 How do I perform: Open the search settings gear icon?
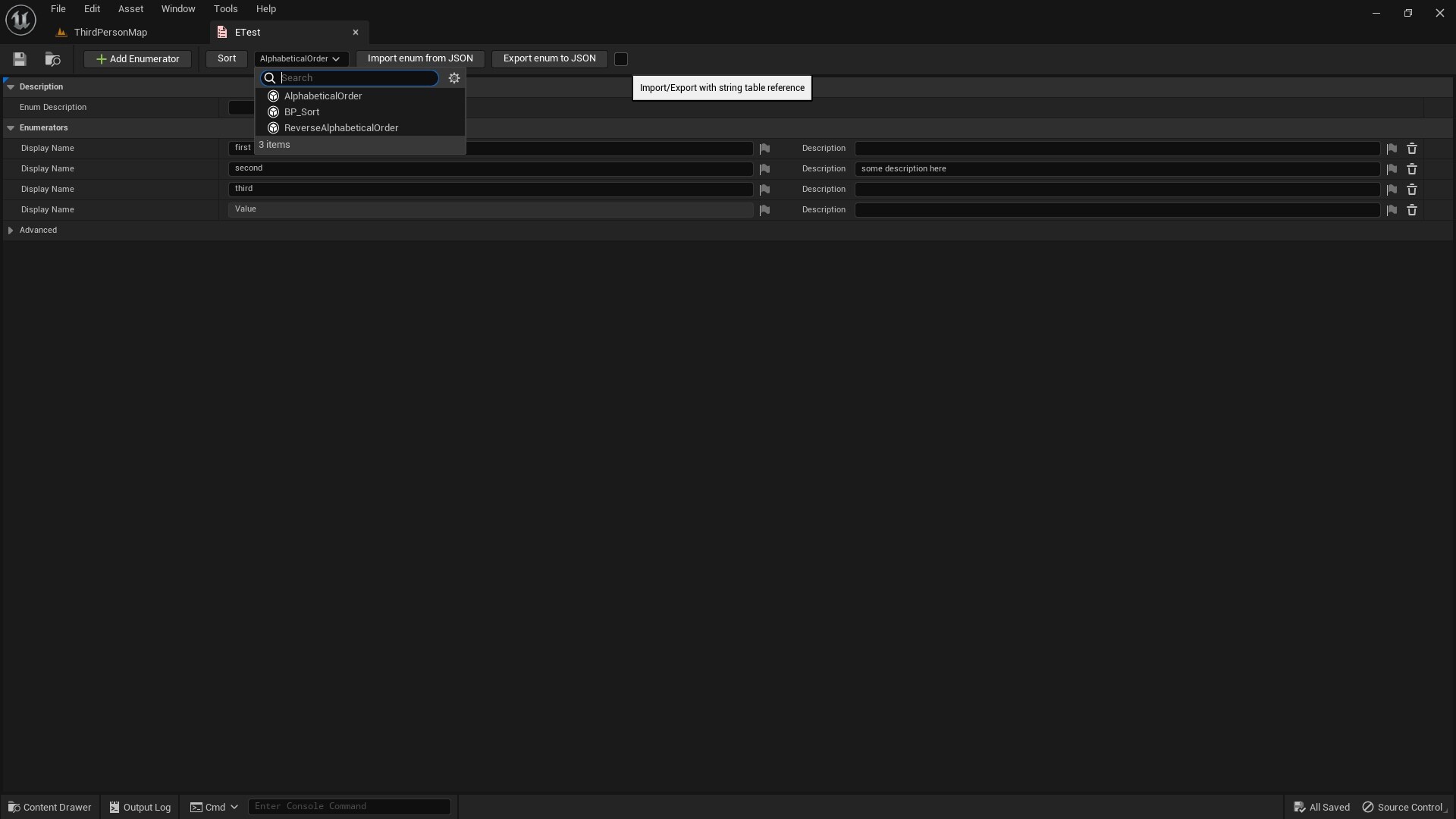pyautogui.click(x=453, y=77)
